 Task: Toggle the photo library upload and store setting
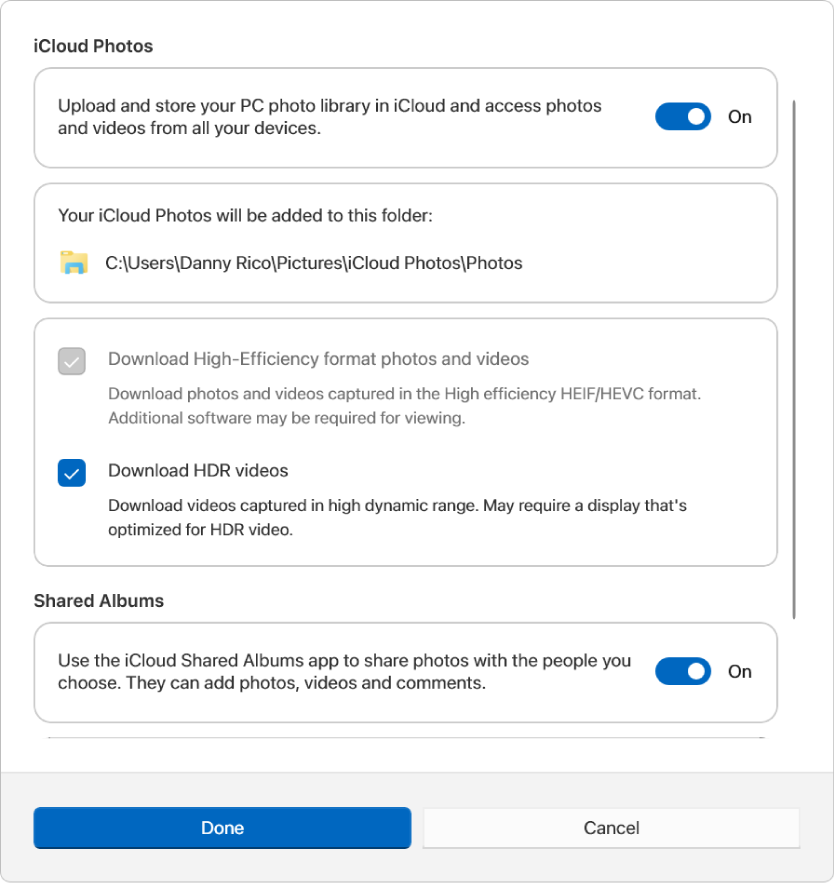click(x=683, y=116)
